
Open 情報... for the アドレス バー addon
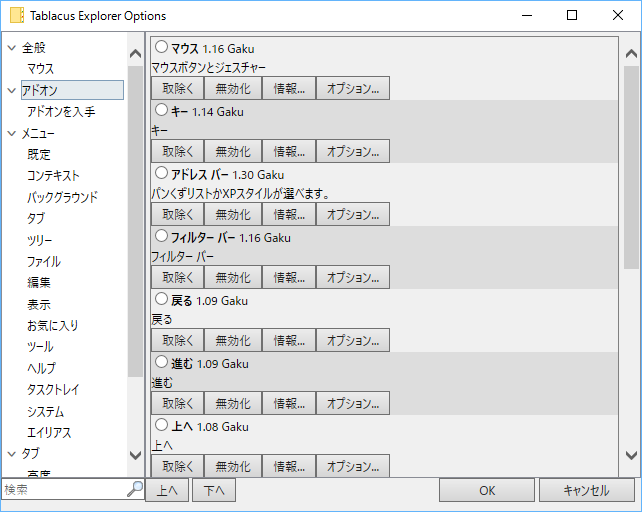(289, 214)
